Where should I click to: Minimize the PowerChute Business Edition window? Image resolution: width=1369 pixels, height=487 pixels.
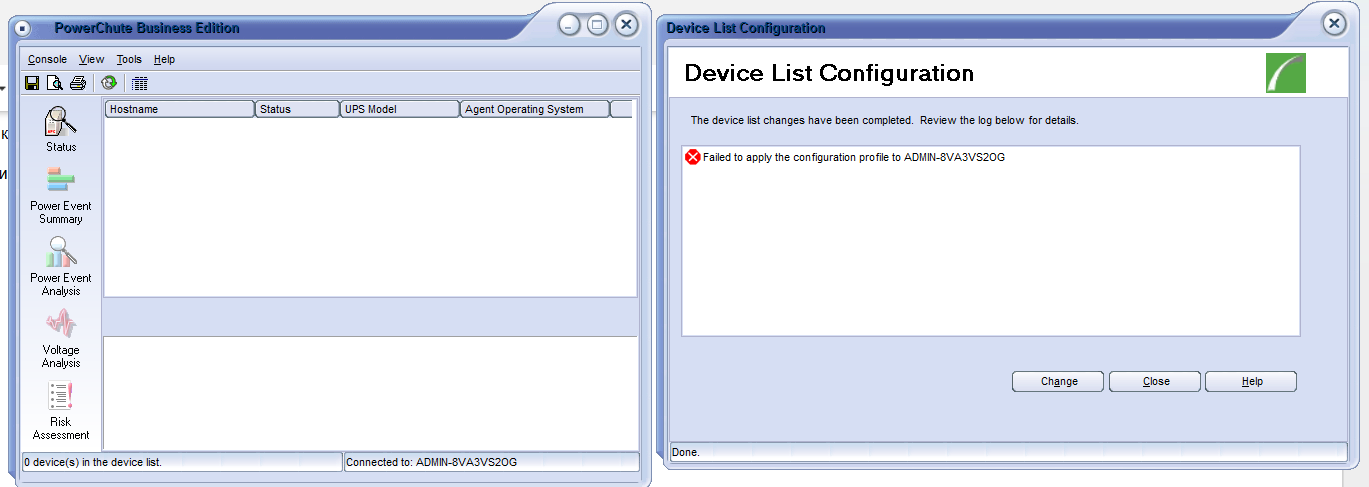(x=569, y=25)
